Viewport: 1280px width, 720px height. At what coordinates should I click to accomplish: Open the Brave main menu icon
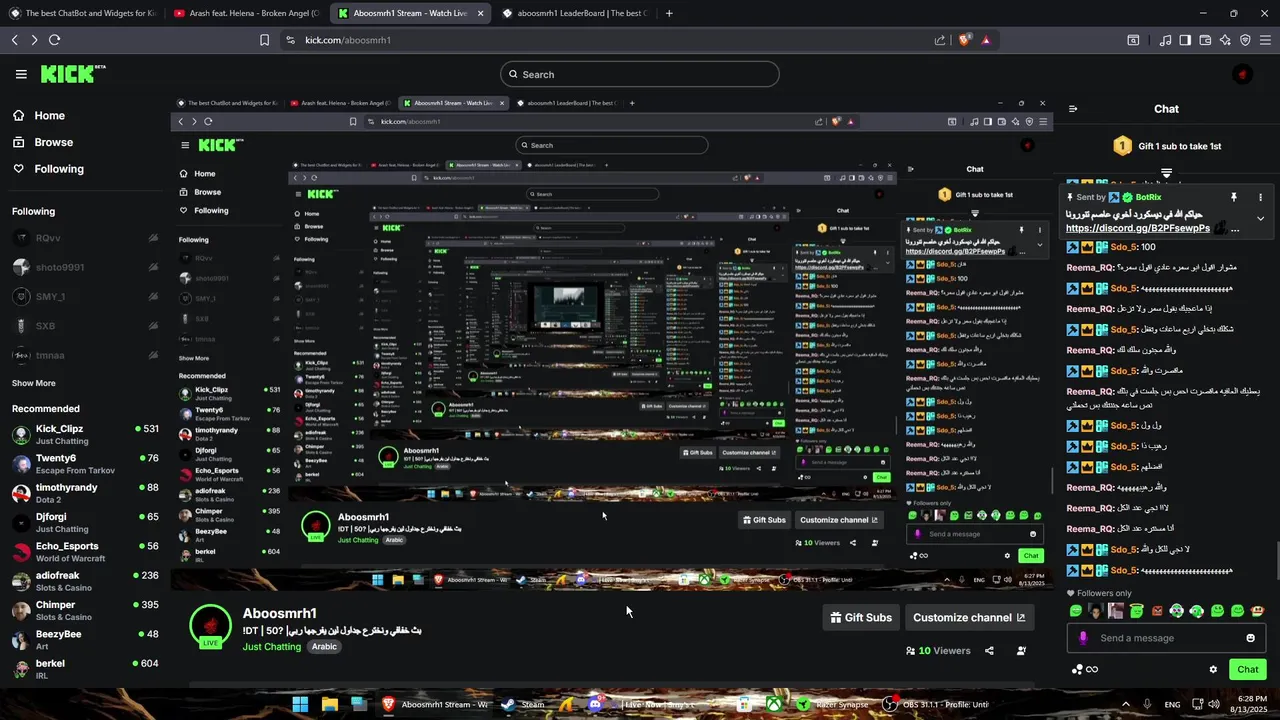click(1265, 40)
